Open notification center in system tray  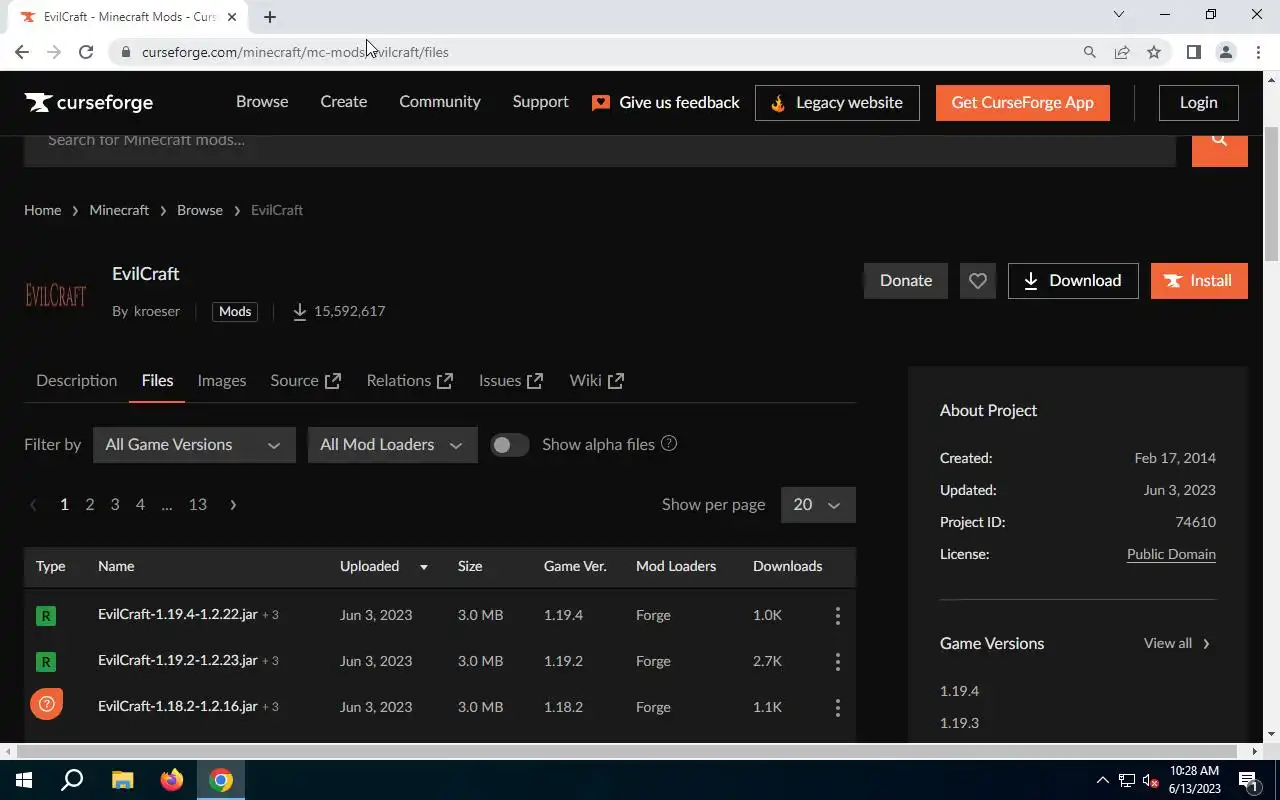point(1248,780)
